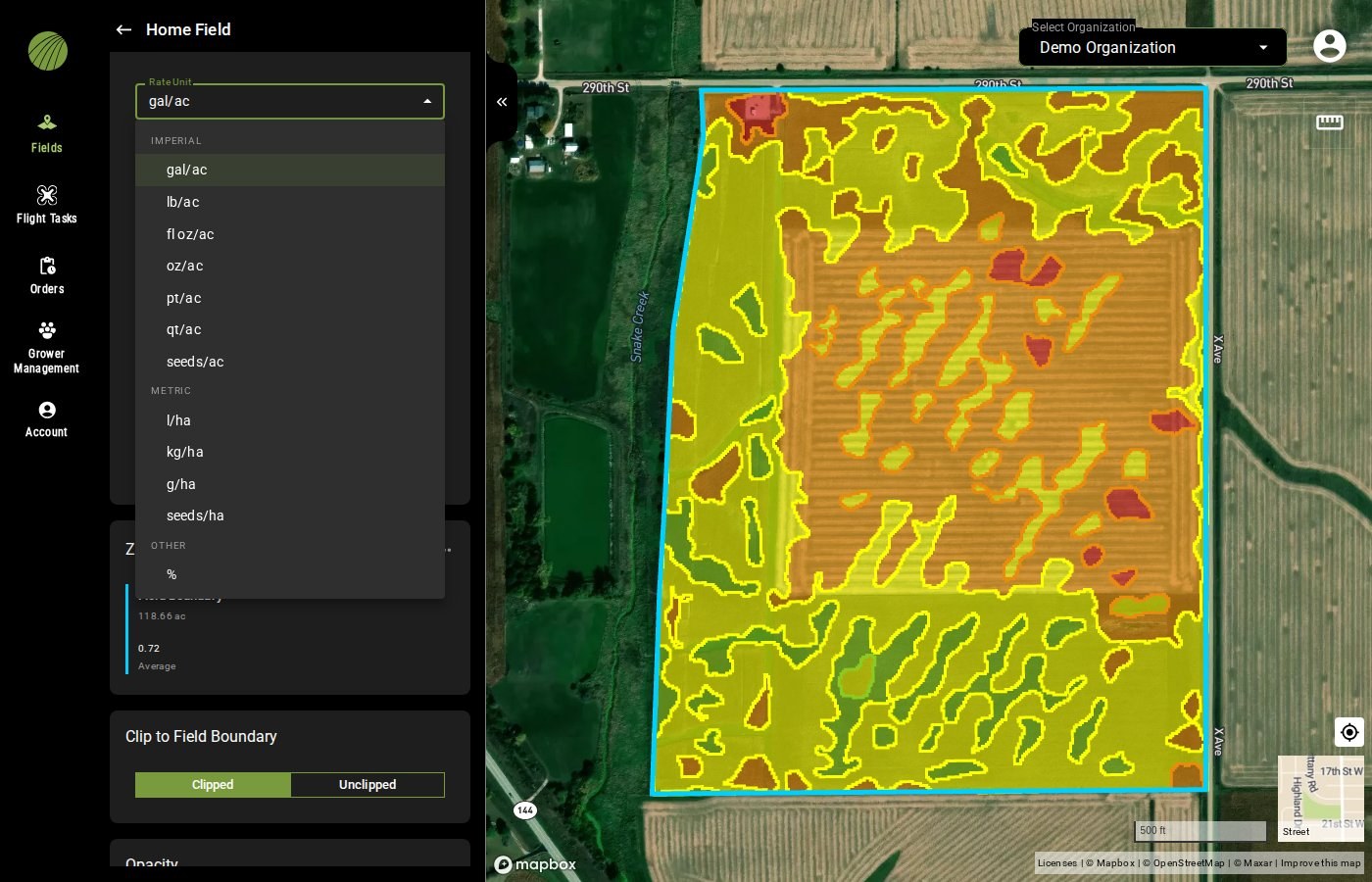
Task: Choose seeds/ac rate unit
Action: [x=290, y=362]
